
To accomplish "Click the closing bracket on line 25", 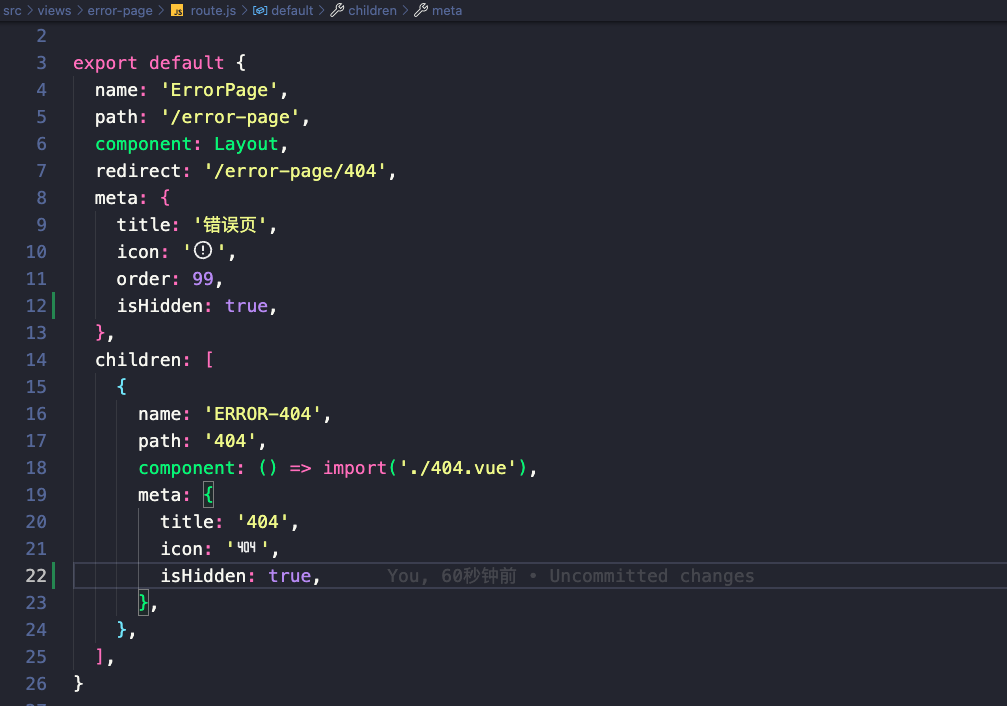I will tap(100, 657).
